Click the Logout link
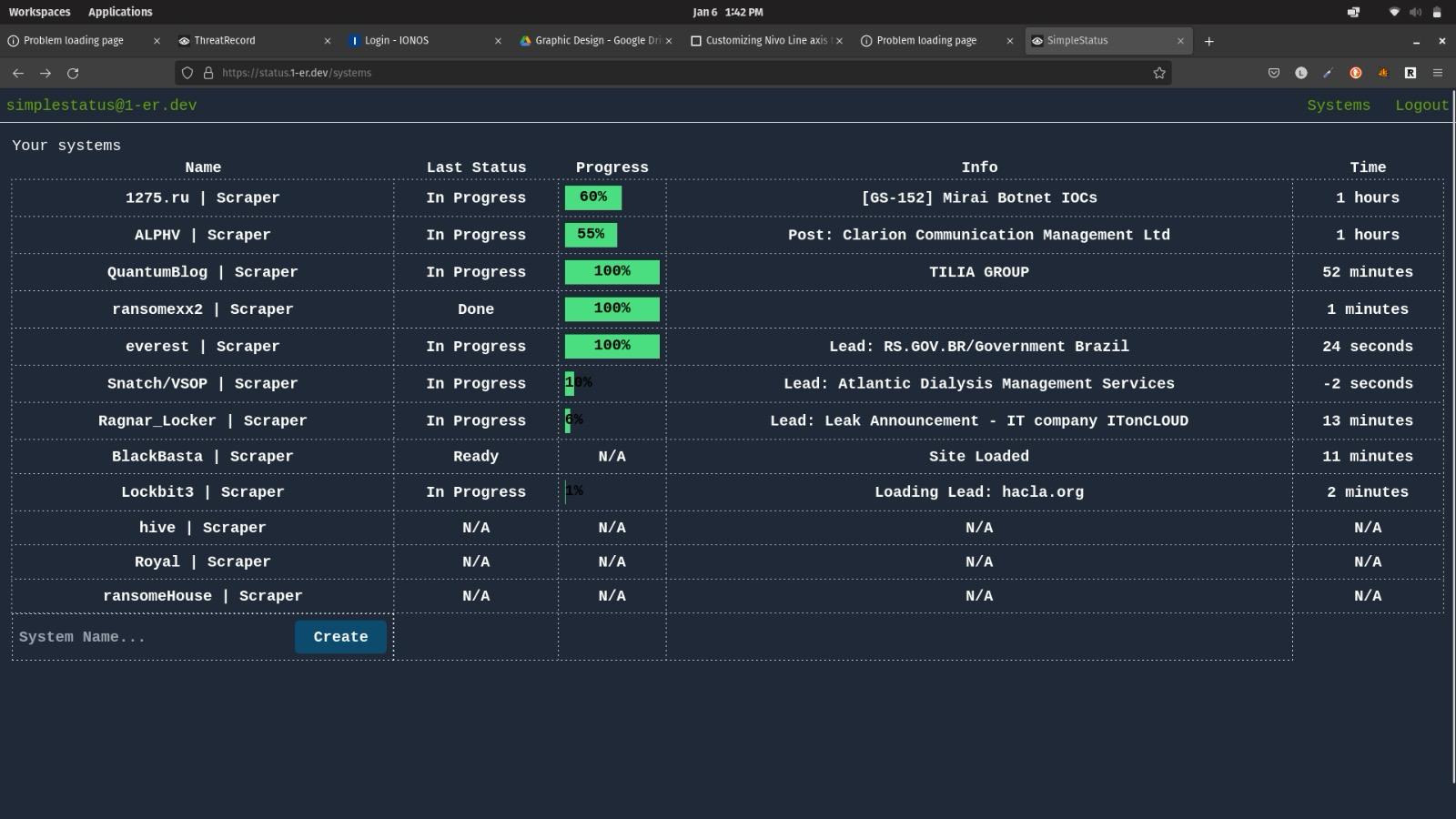The image size is (1456, 819). point(1421,106)
